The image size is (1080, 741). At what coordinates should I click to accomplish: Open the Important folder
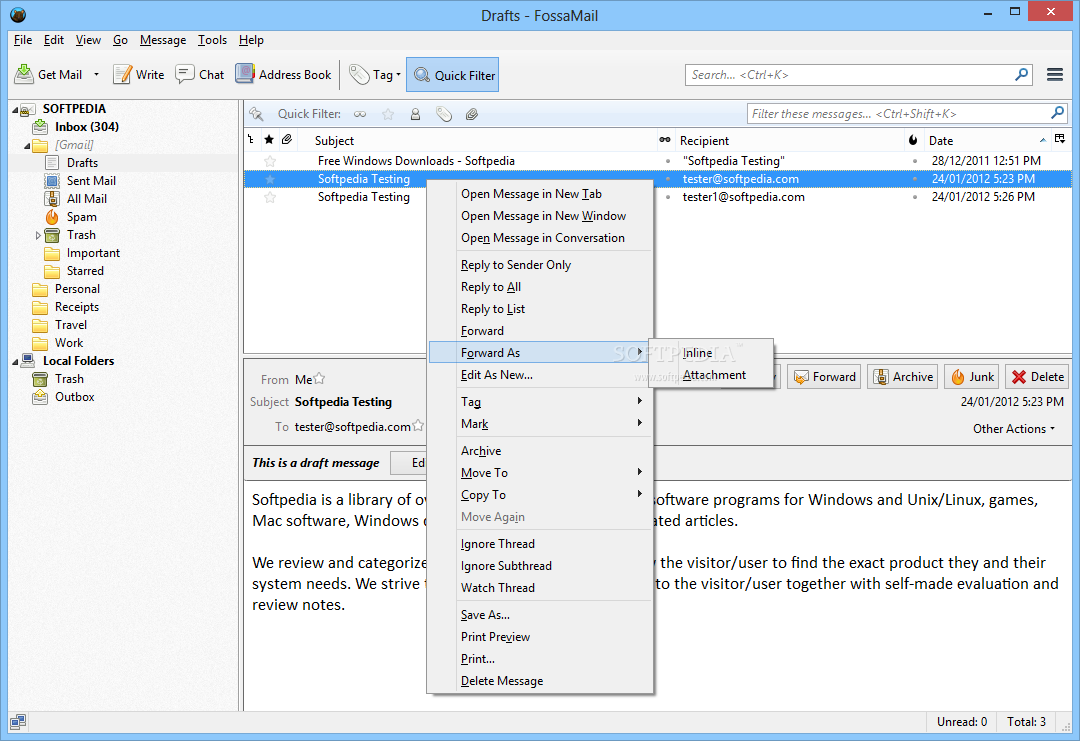point(93,253)
